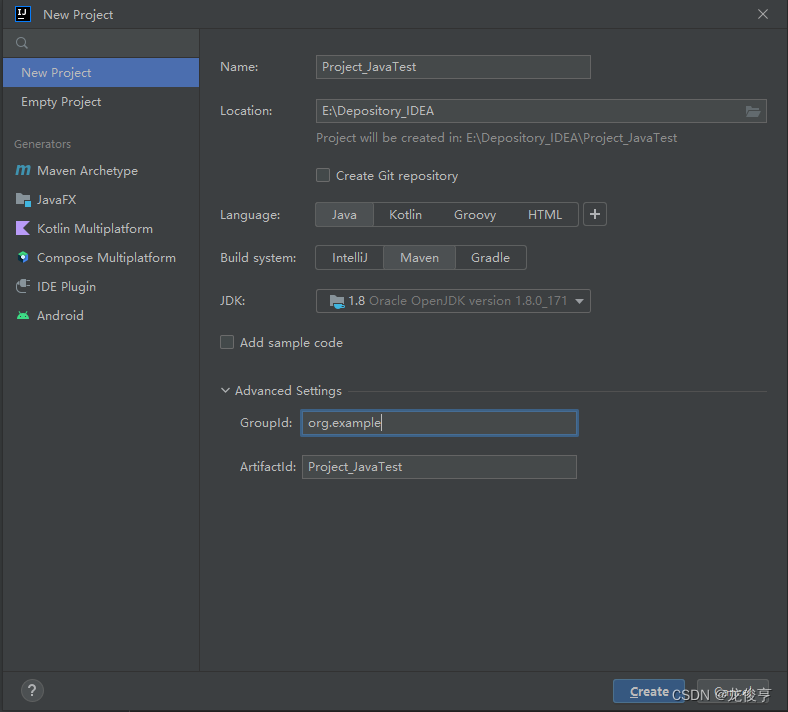Click the Location path field
The height and width of the screenshot is (712, 788).
[x=541, y=111]
